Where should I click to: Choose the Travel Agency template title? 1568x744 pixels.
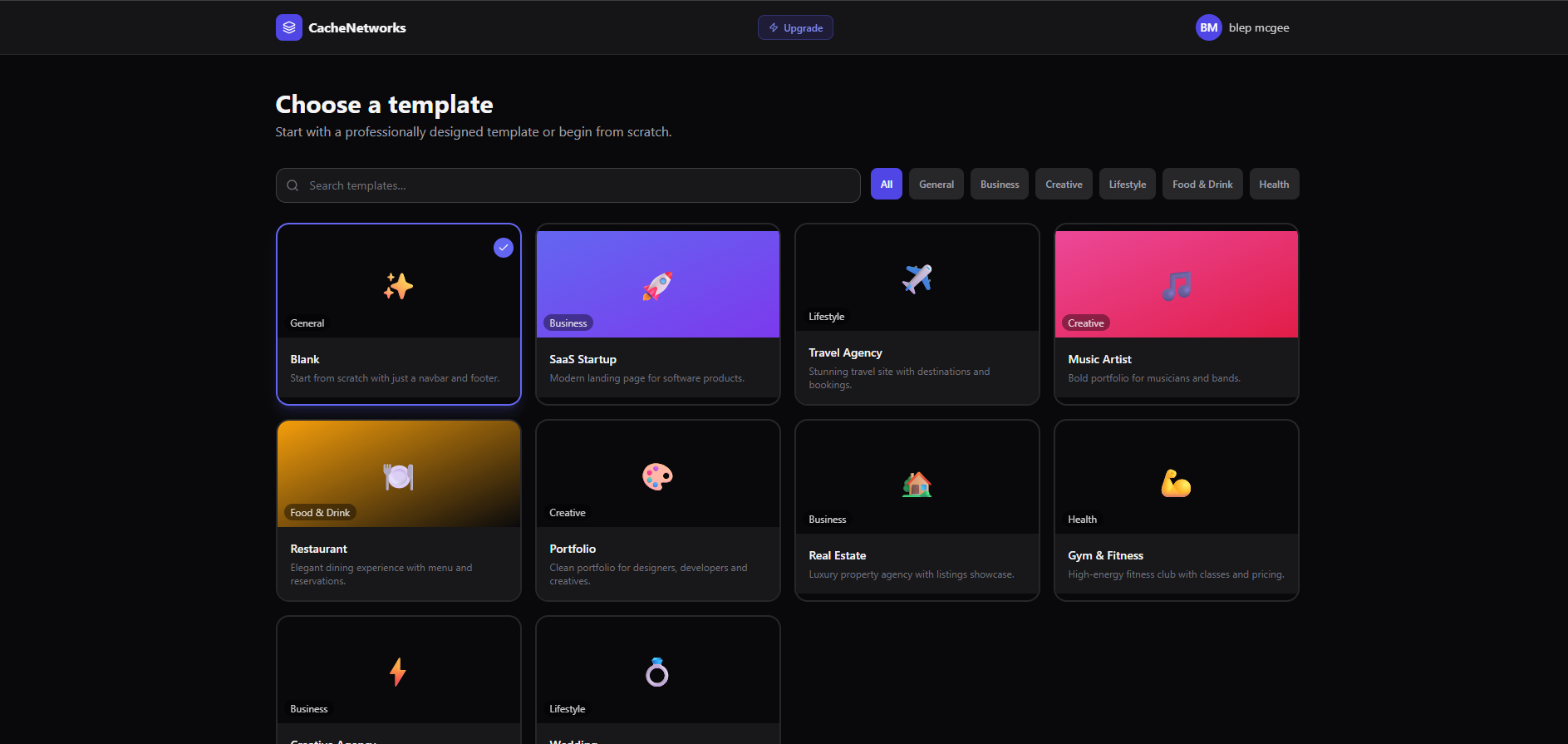845,352
